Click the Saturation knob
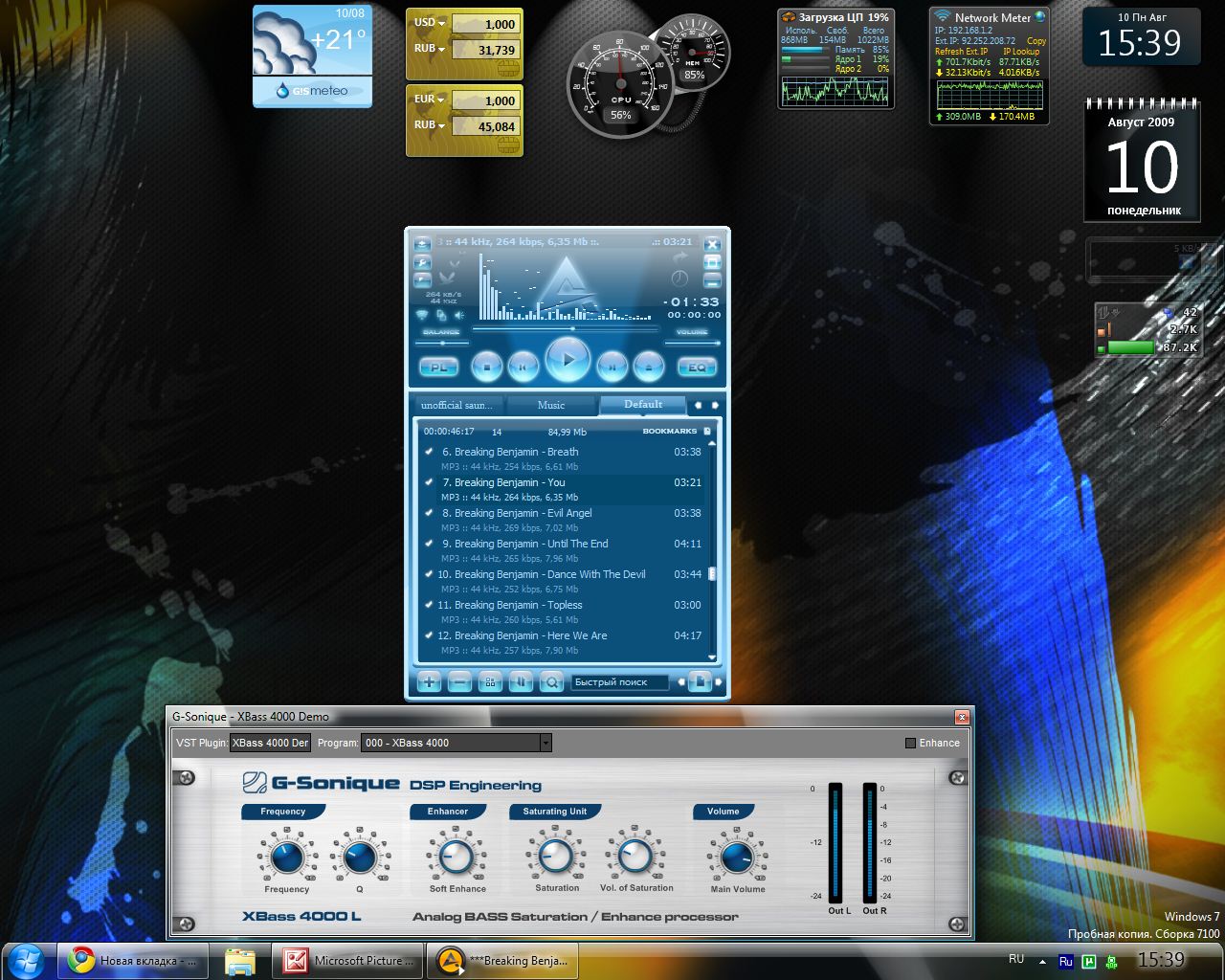Image resolution: width=1225 pixels, height=980 pixels. 556,857
